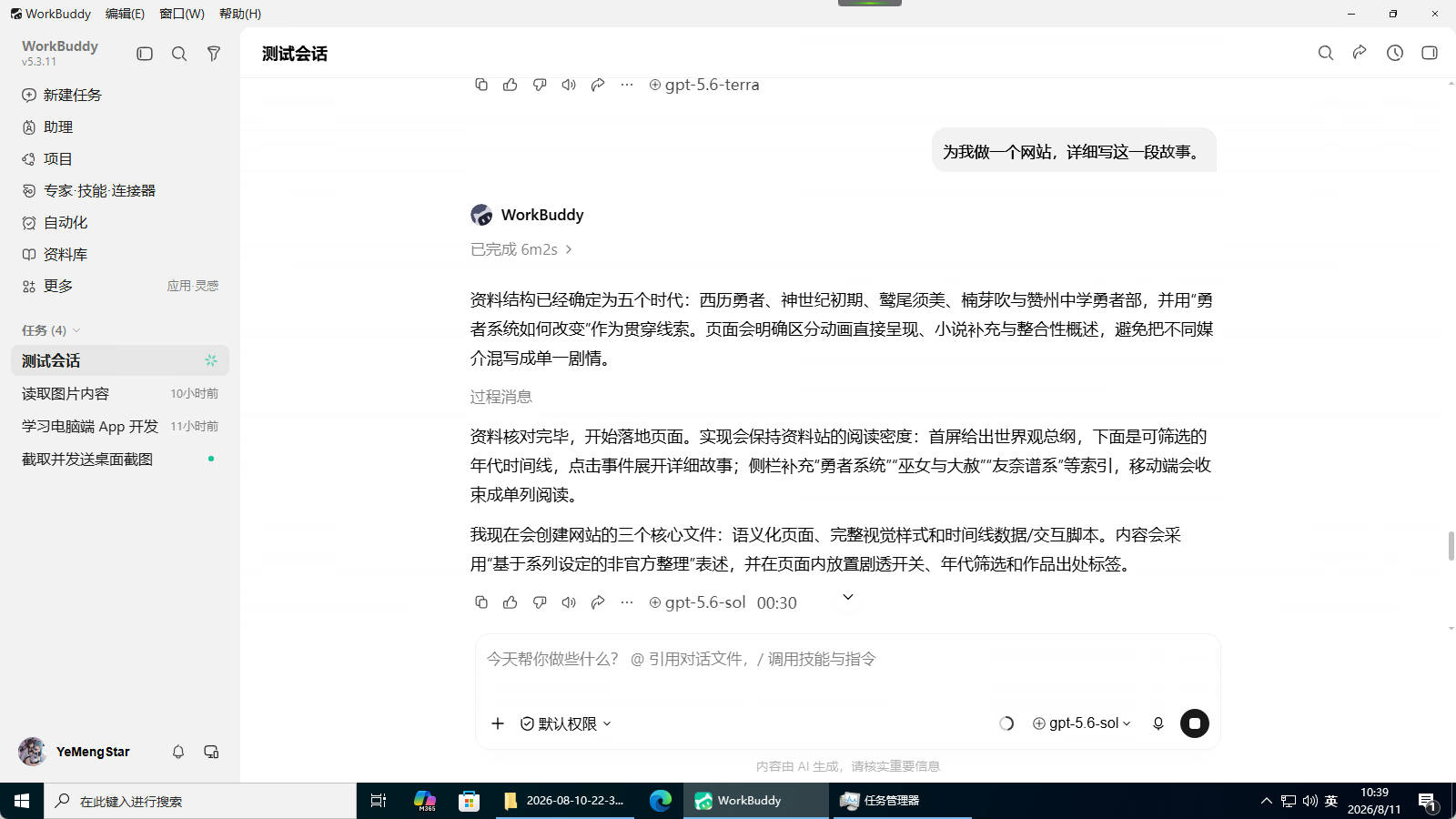Open more options for gpt-5.6-terra reply

tap(627, 85)
